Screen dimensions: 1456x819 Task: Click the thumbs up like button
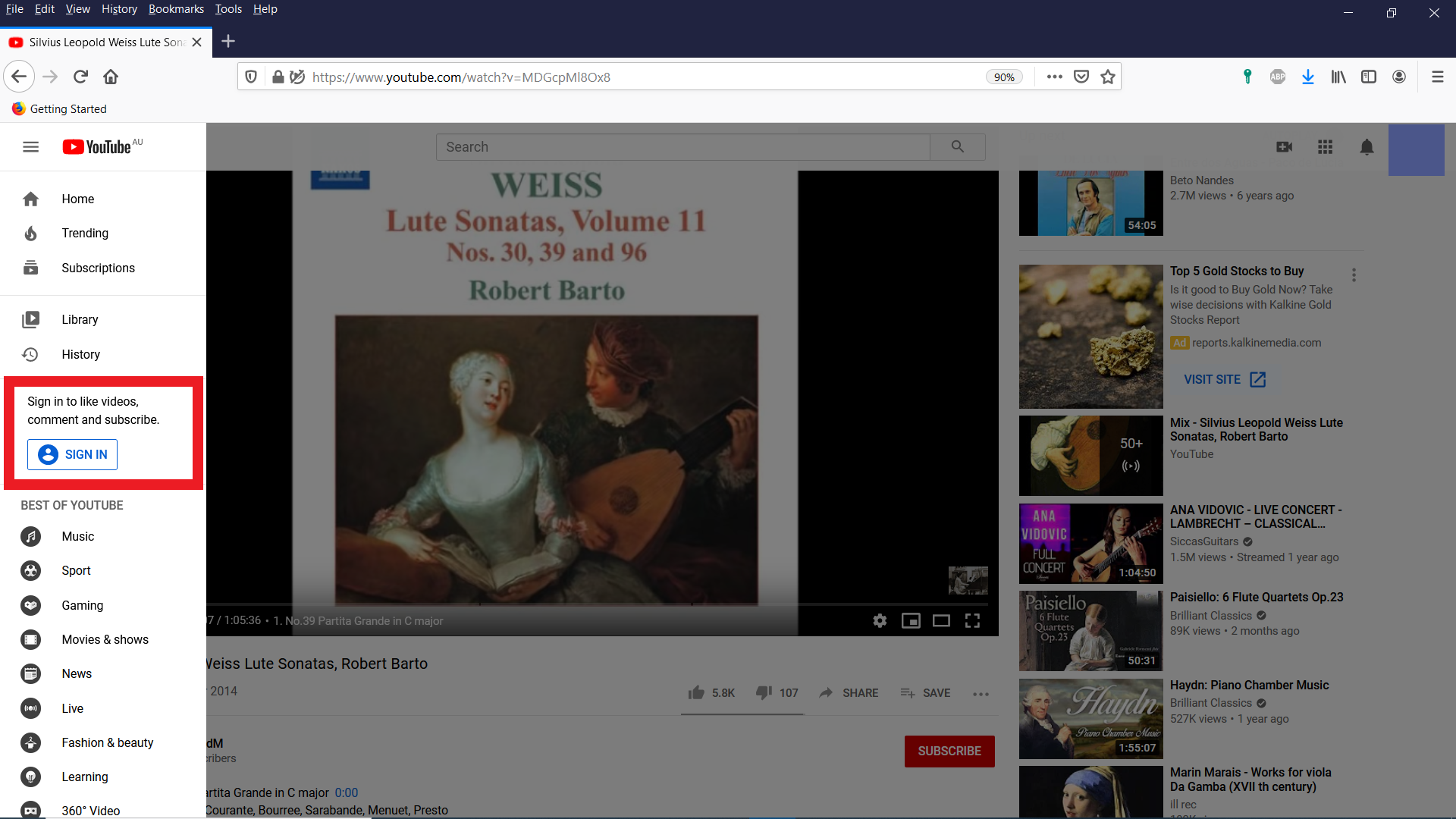[696, 692]
